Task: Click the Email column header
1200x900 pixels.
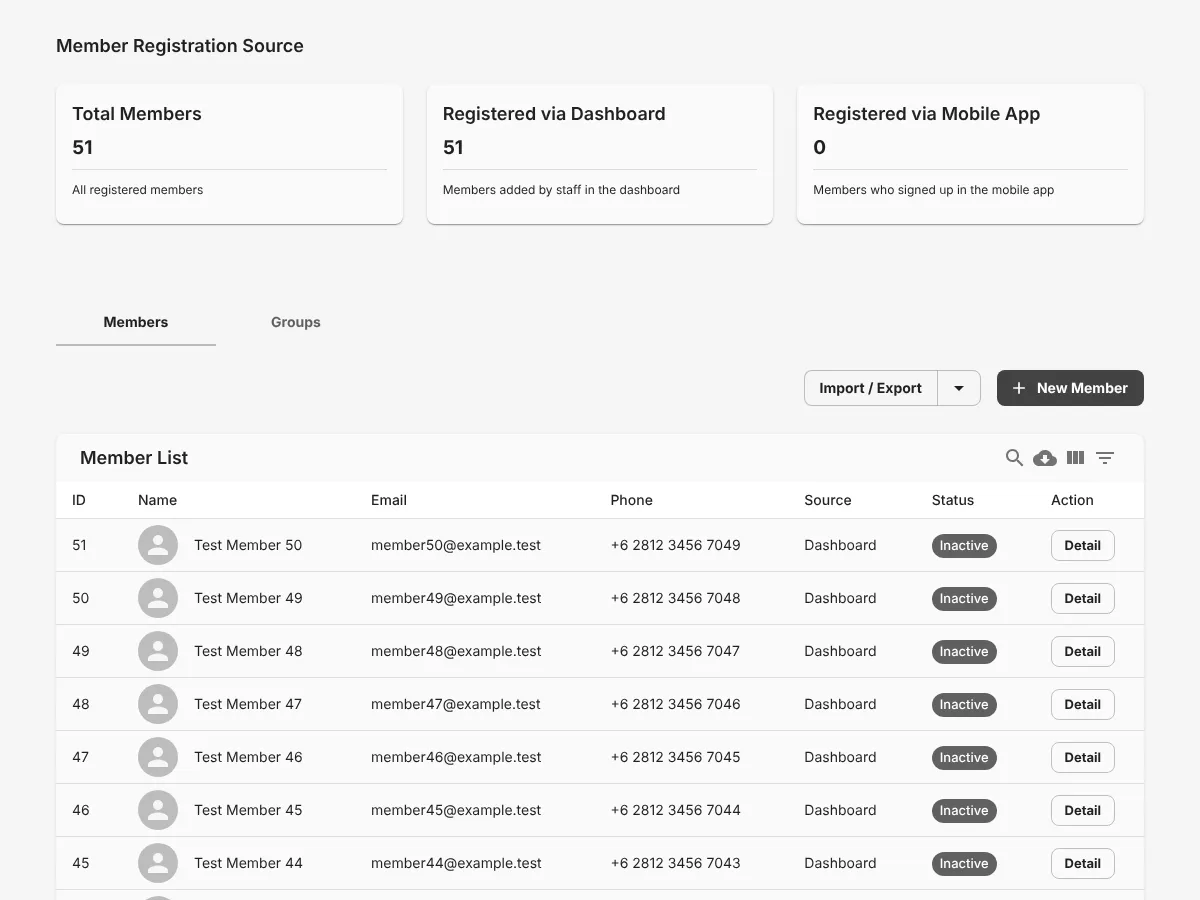Action: click(389, 500)
